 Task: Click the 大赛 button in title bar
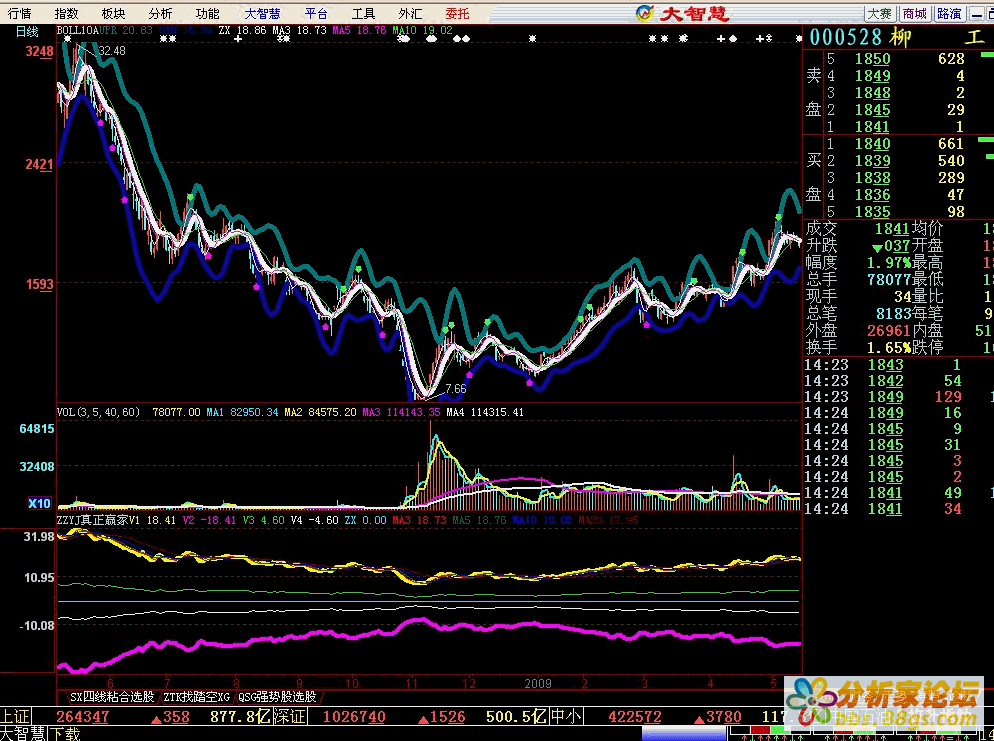tap(879, 13)
